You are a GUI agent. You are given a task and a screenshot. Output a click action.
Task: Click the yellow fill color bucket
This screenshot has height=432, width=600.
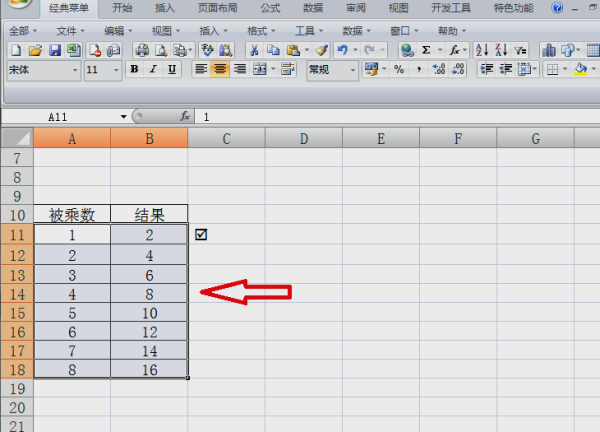click(580, 69)
